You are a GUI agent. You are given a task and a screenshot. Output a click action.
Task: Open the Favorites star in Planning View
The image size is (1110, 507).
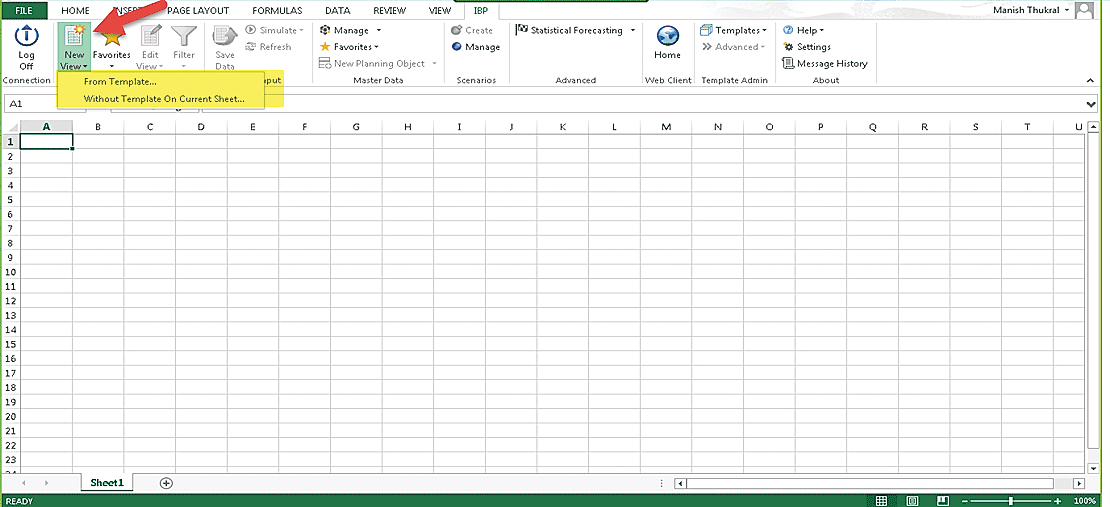(112, 35)
